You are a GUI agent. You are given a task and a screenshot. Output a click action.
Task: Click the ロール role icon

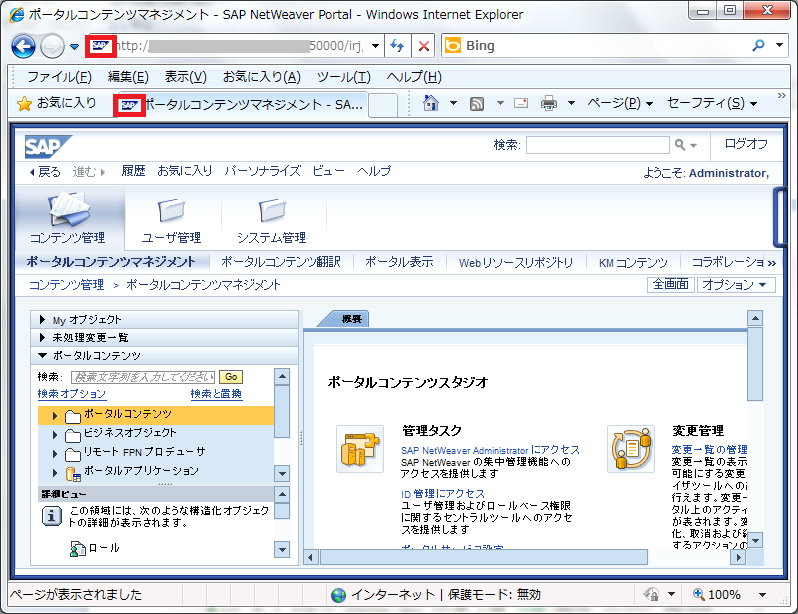click(x=78, y=549)
